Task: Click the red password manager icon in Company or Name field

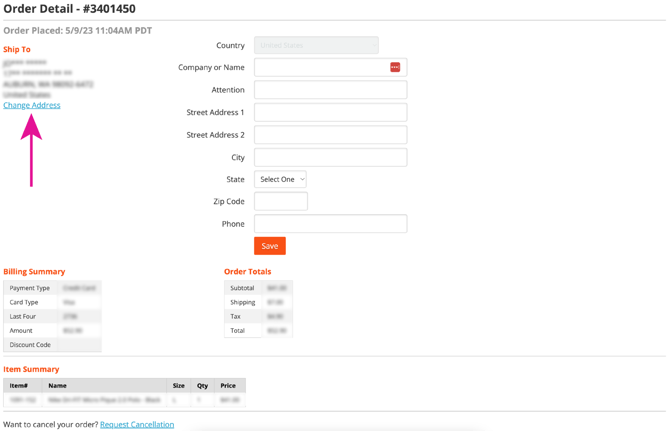Action: [x=395, y=67]
